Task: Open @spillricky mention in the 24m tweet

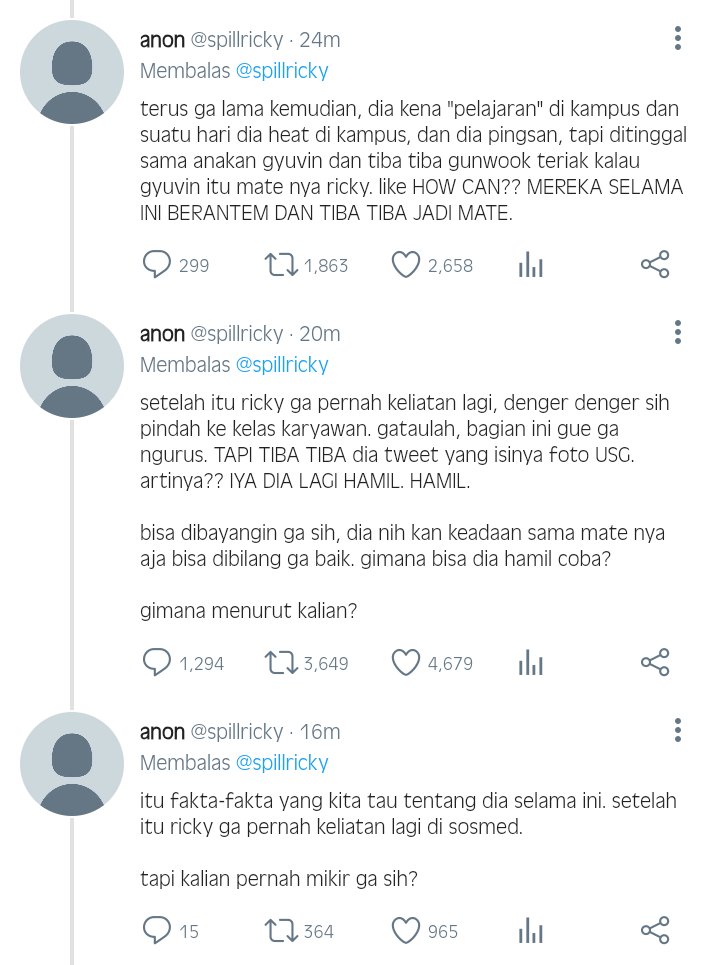Action: coord(282,71)
